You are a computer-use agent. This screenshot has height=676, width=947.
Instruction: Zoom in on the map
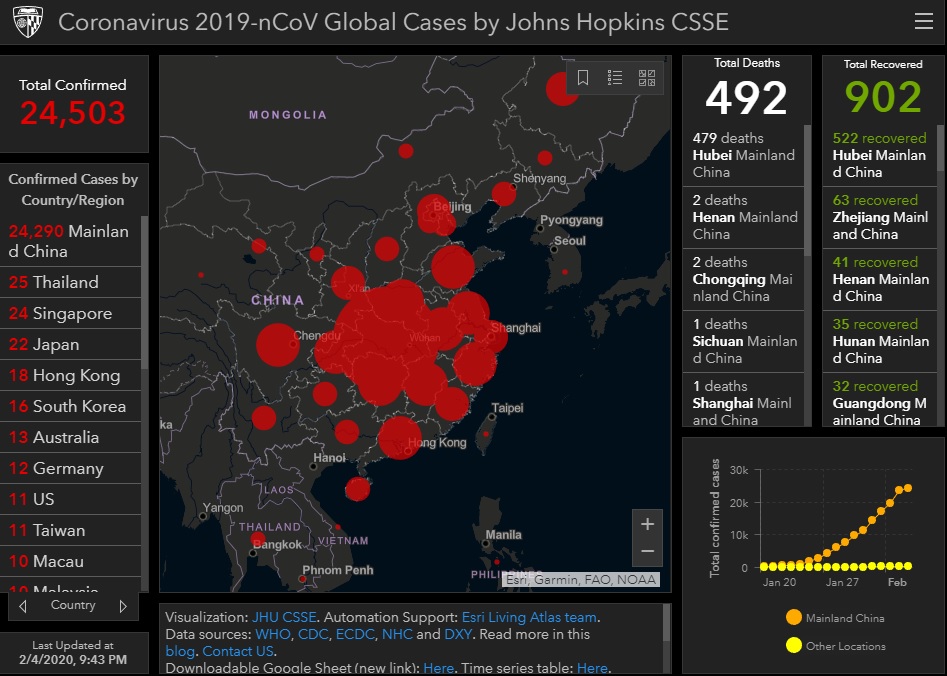647,524
